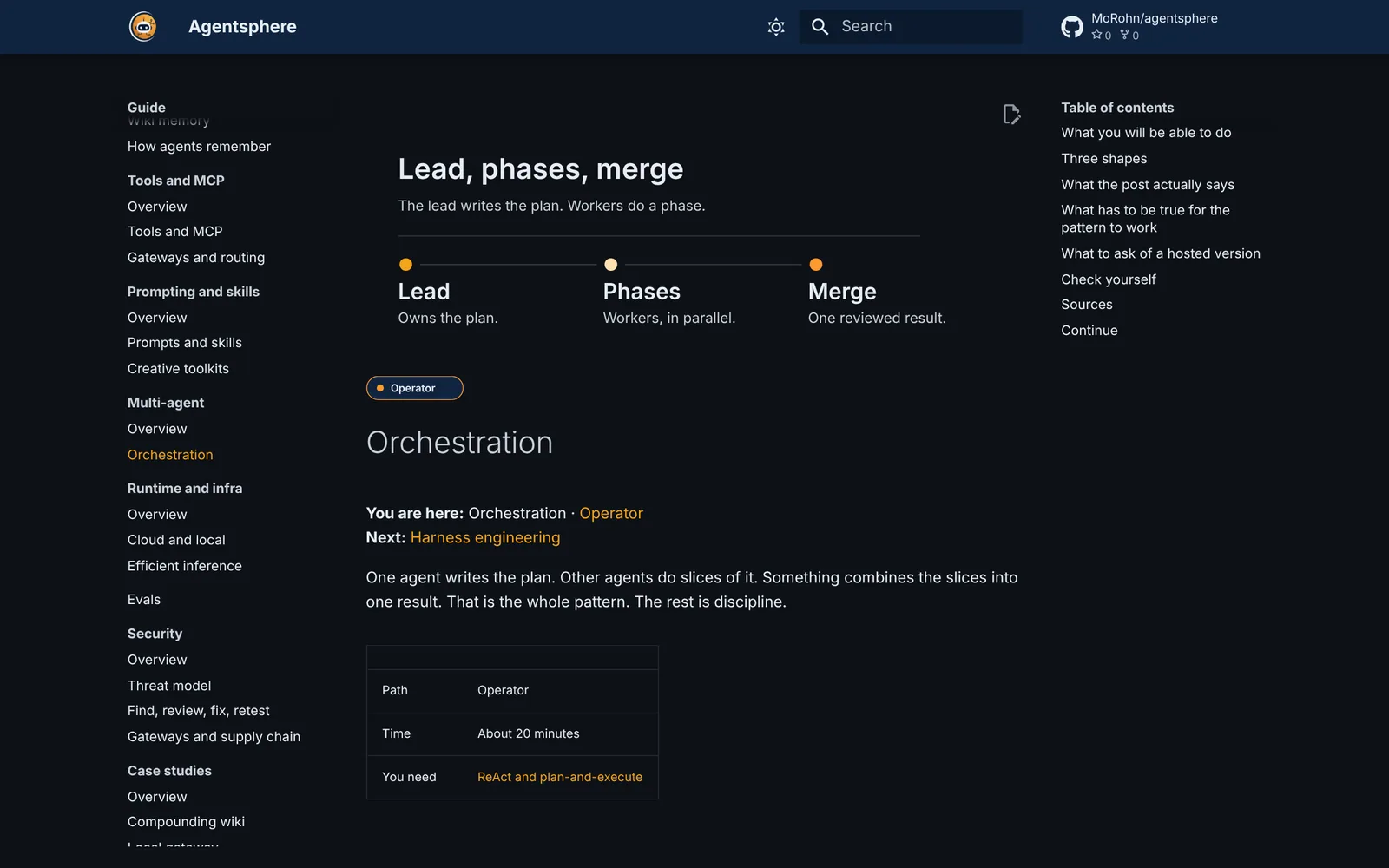This screenshot has width=1389, height=868.
Task: Open the GitHub repository MoRohn/agentsphere
Action: click(x=1140, y=27)
